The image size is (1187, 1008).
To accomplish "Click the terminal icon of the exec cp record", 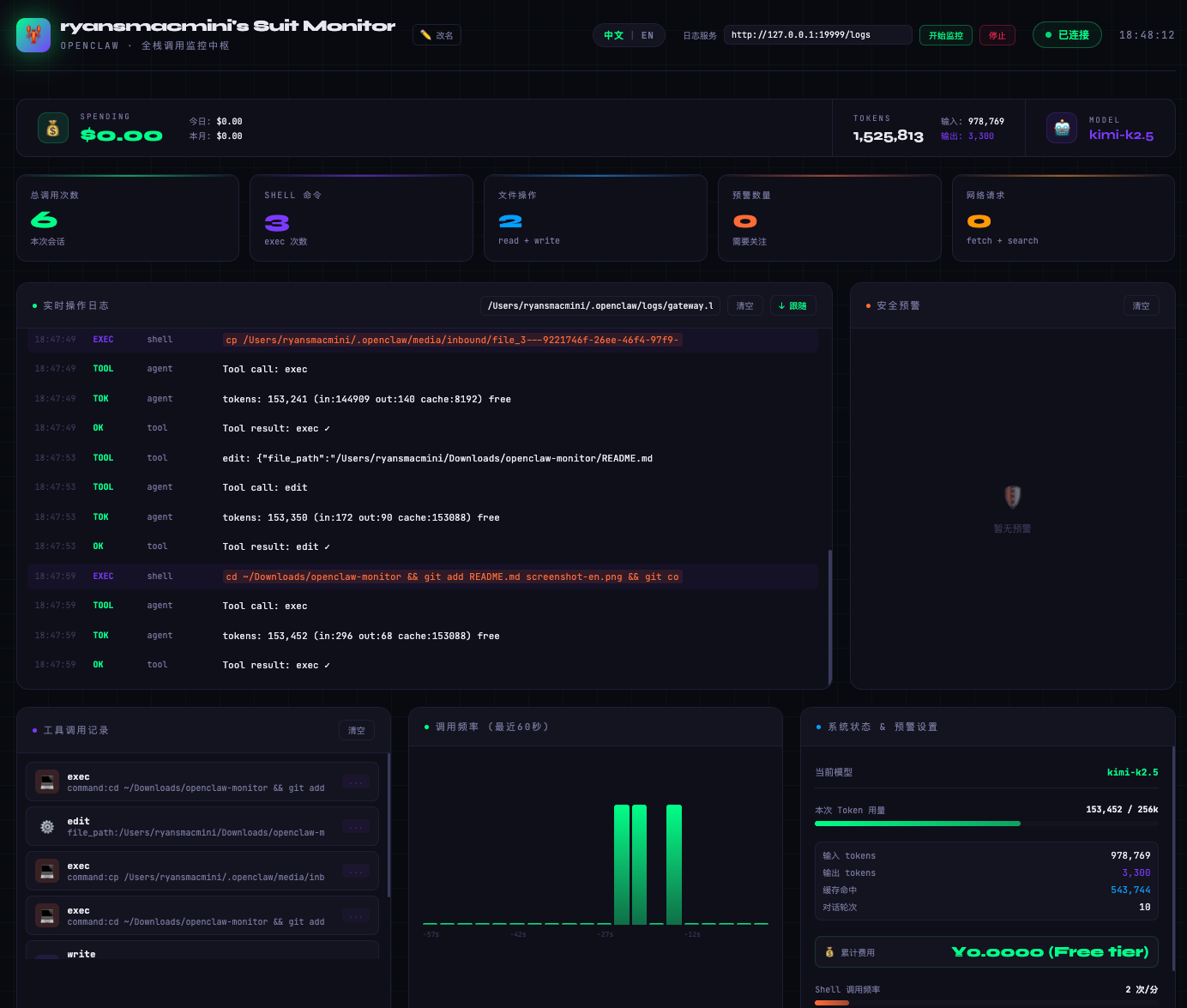I will [47, 872].
